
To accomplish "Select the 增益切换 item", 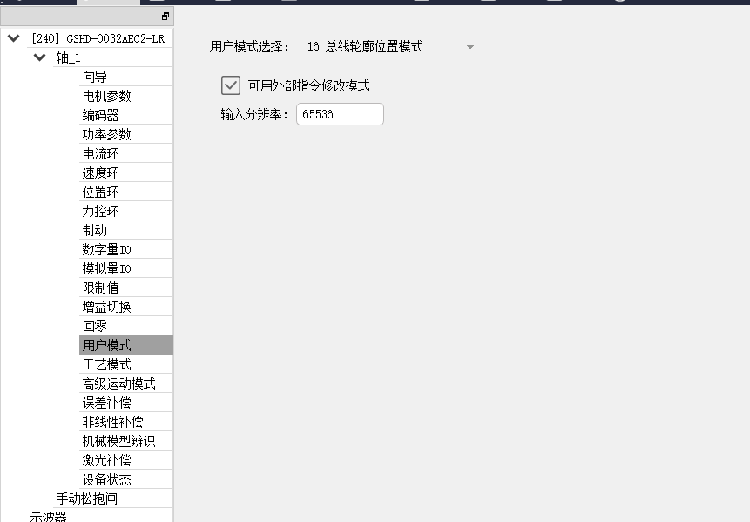I will pos(106,306).
